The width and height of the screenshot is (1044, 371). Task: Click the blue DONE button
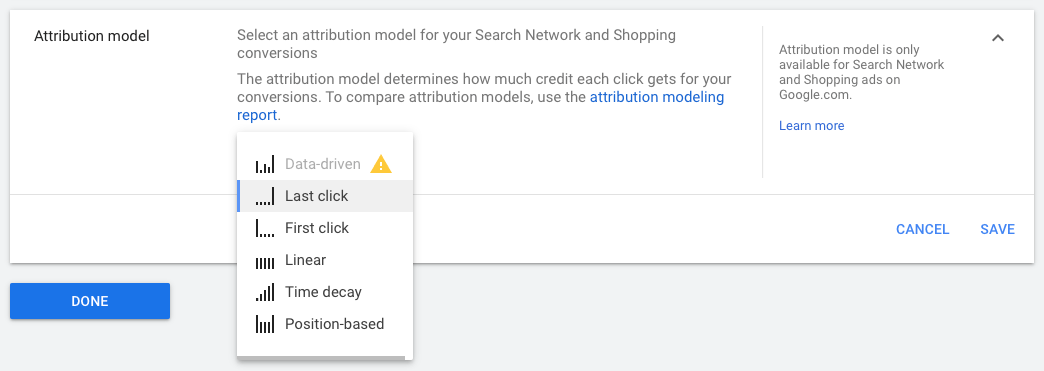click(x=90, y=301)
